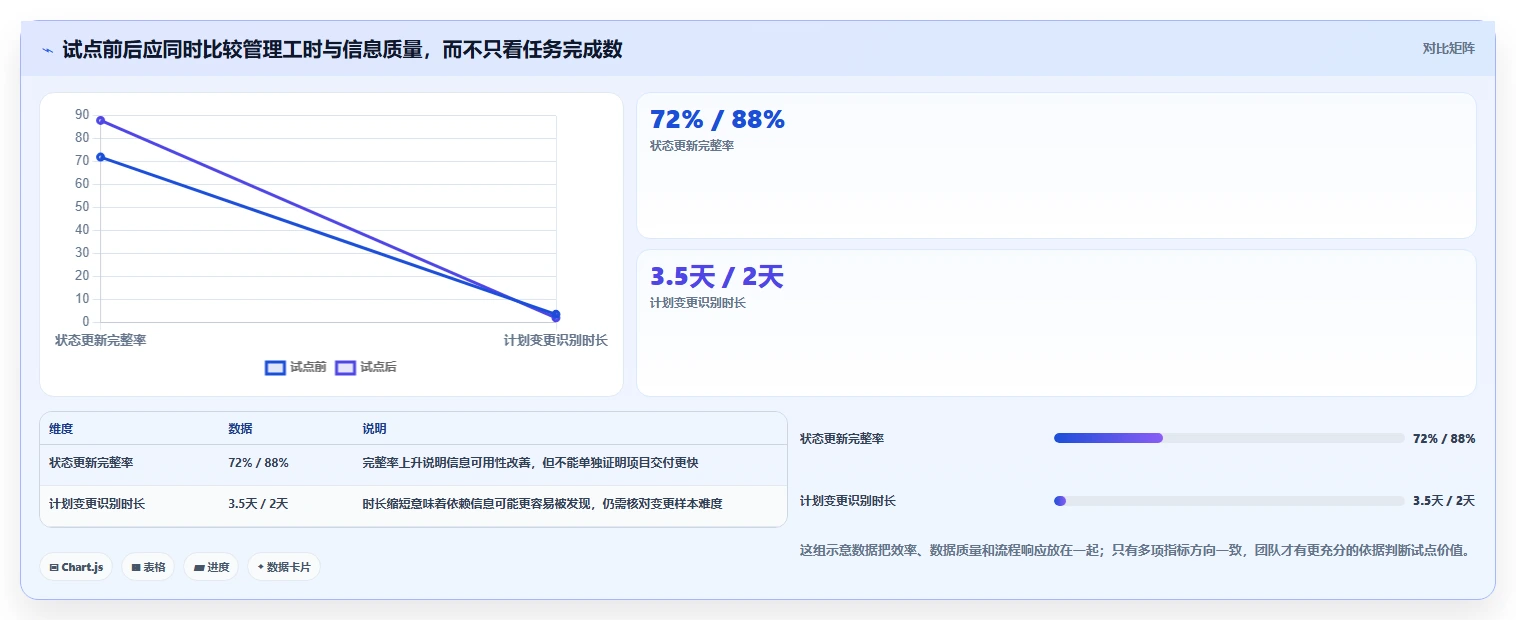Click the 试点前 data point at 72
This screenshot has height=620, width=1516.
coord(100,157)
